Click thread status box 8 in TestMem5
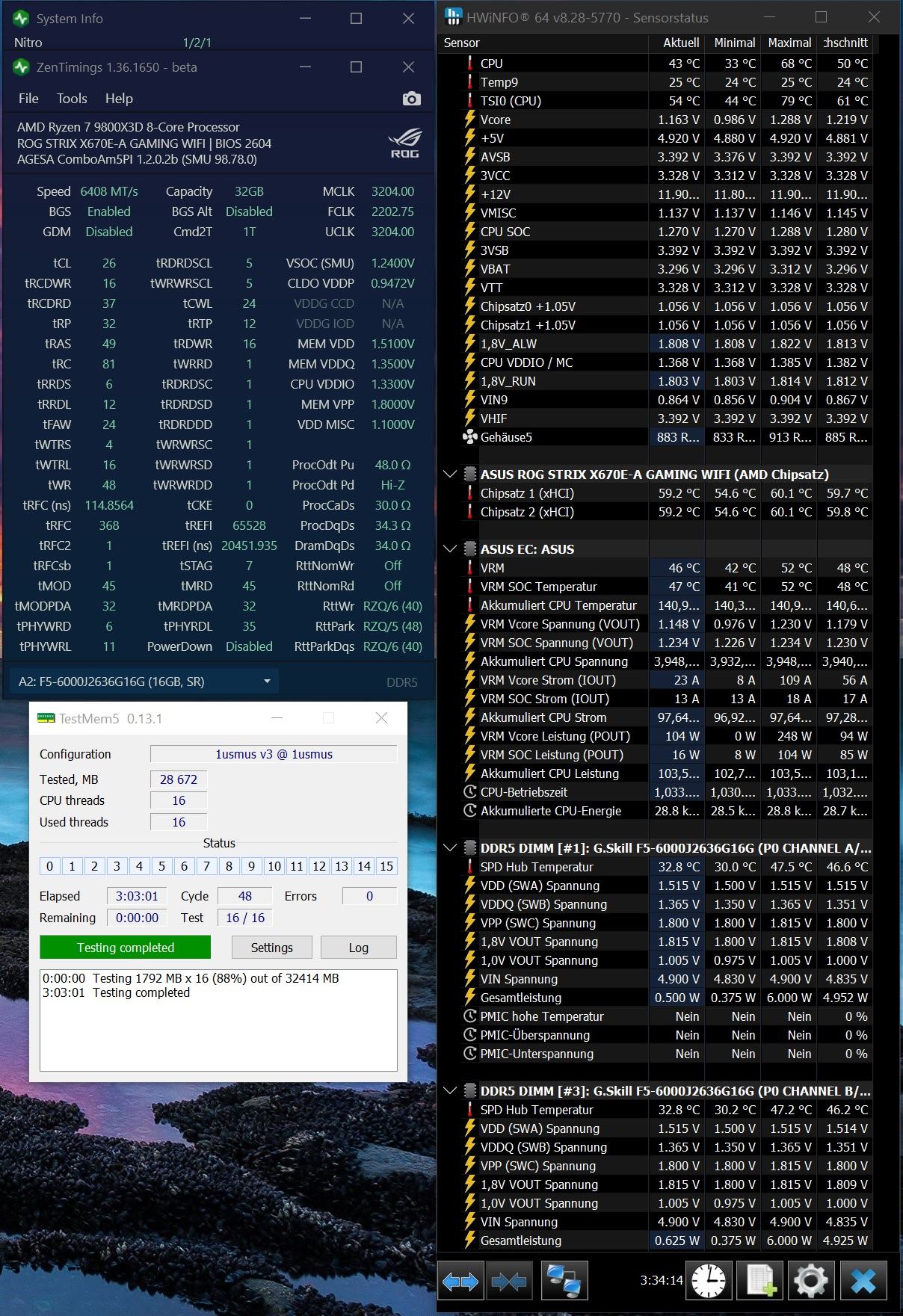903x1316 pixels. point(229,866)
